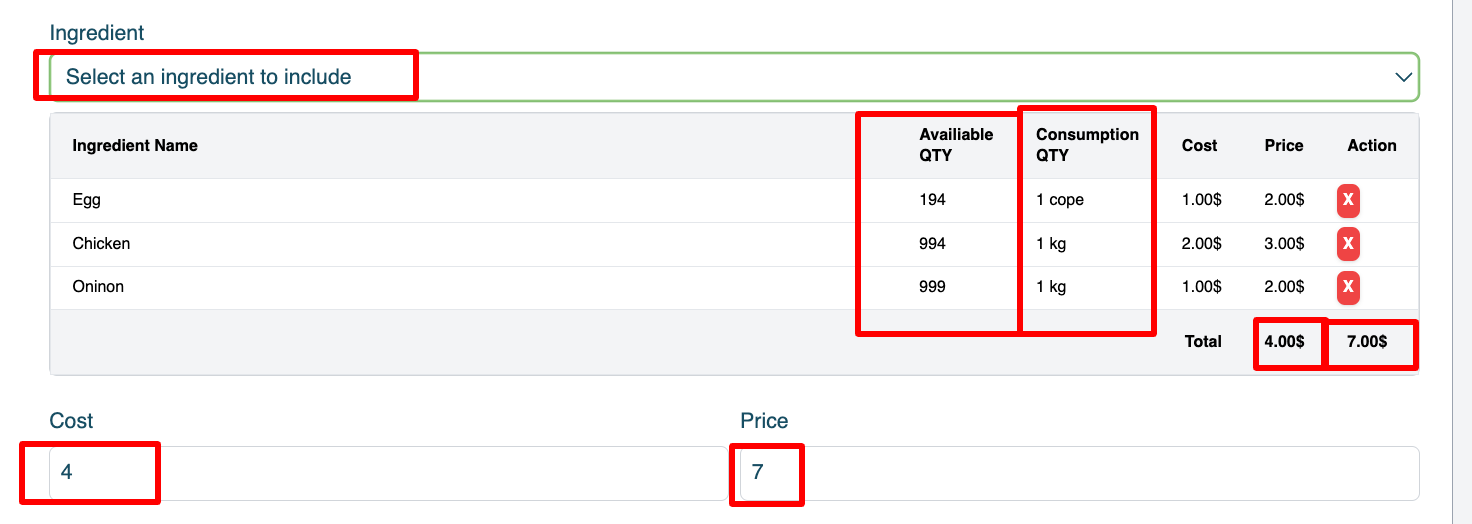Remove the Egg ingredient row
Image resolution: width=1472 pixels, height=524 pixels.
1348,200
